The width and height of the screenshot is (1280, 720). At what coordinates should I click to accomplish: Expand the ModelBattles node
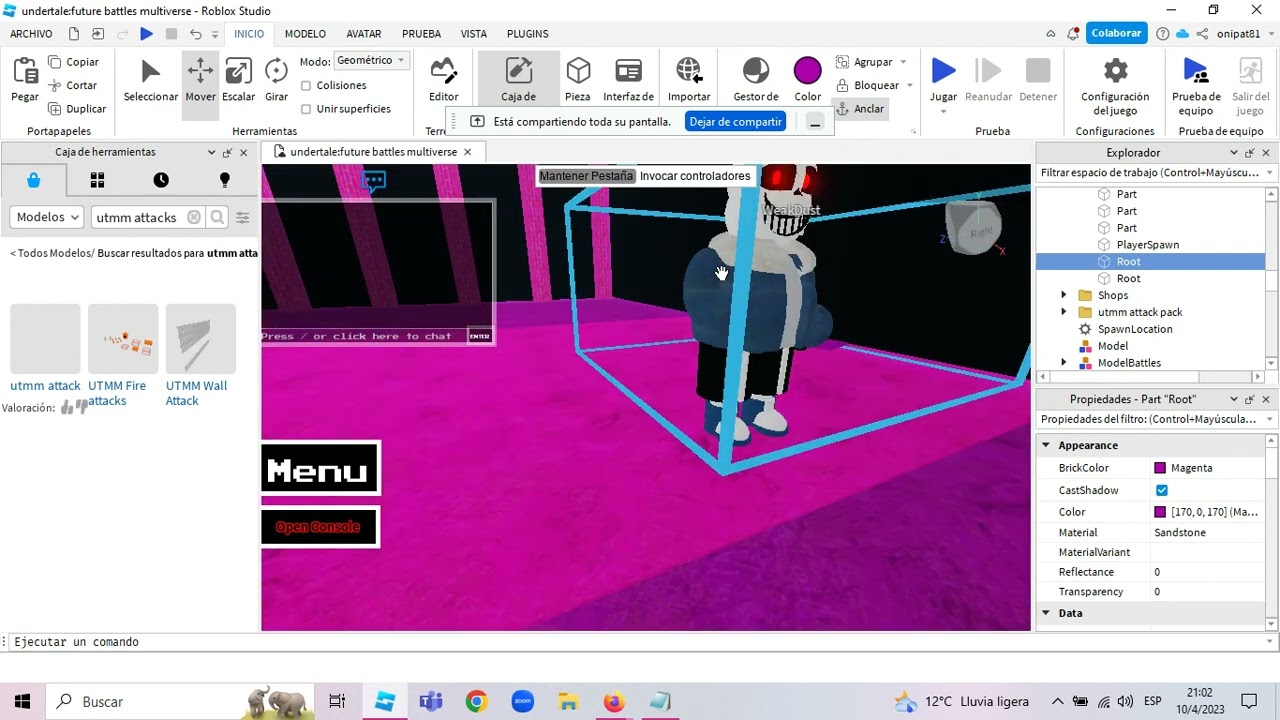click(1063, 363)
